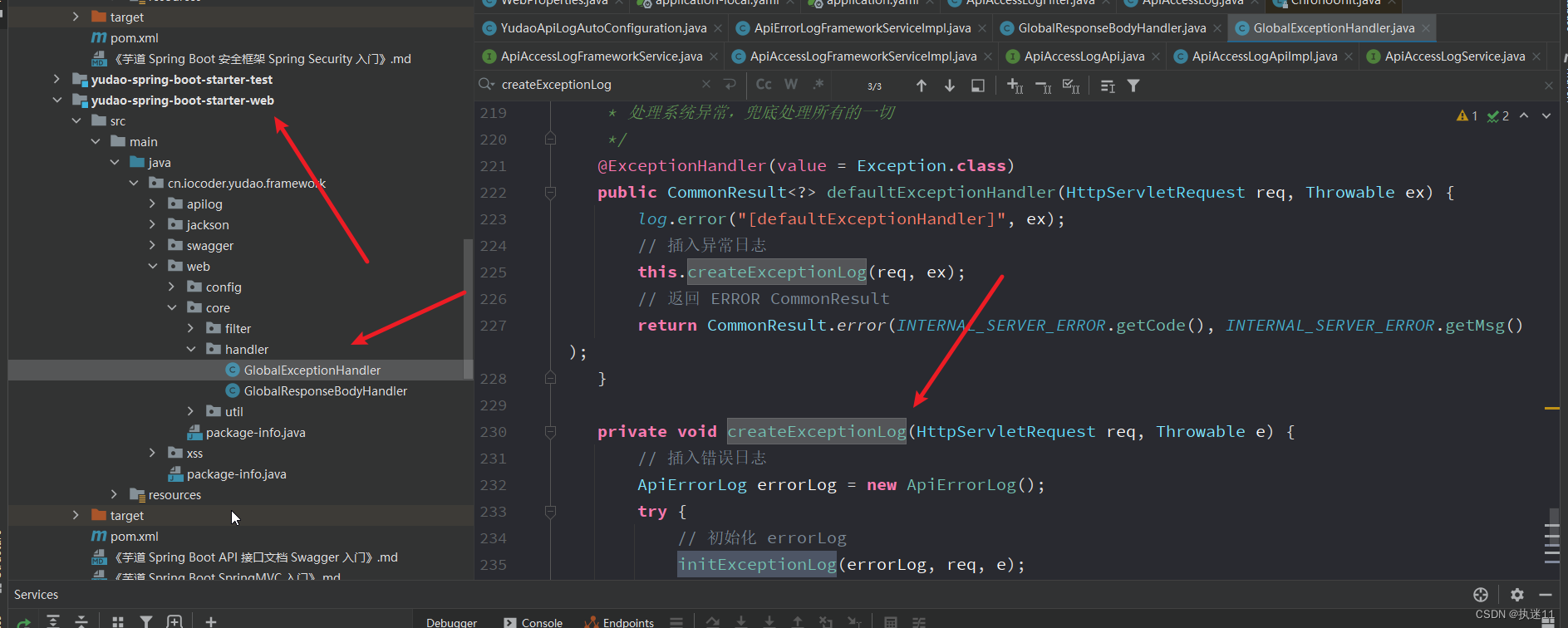Open find filter options funnel
This screenshot has height=628, width=1568.
coord(1133,86)
